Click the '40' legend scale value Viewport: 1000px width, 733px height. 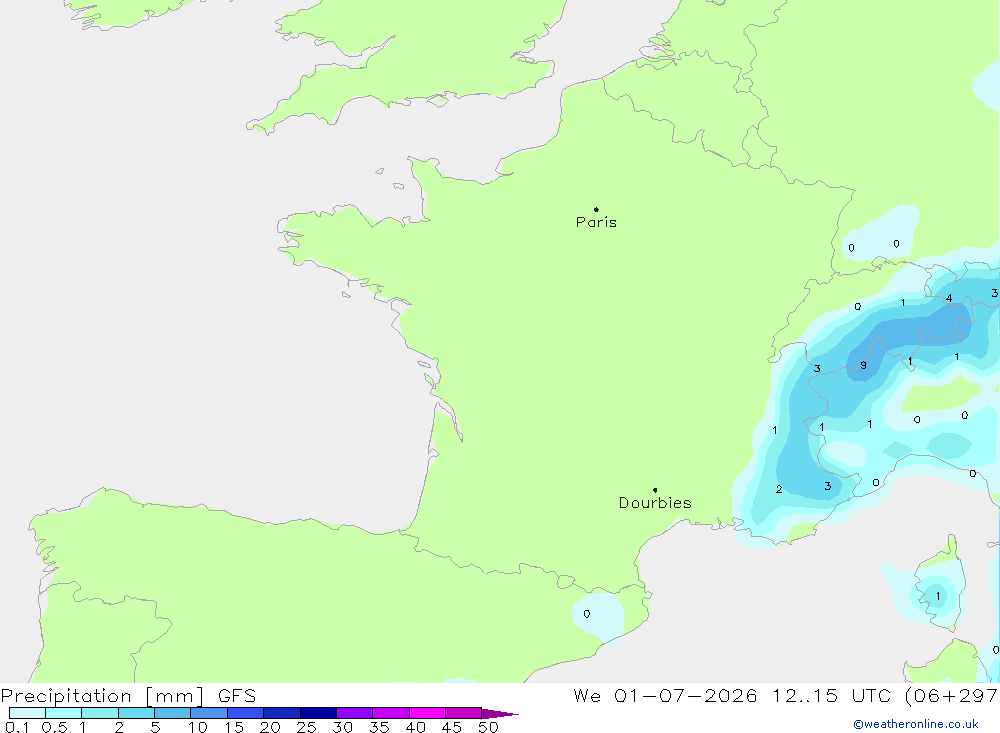[x=416, y=727]
